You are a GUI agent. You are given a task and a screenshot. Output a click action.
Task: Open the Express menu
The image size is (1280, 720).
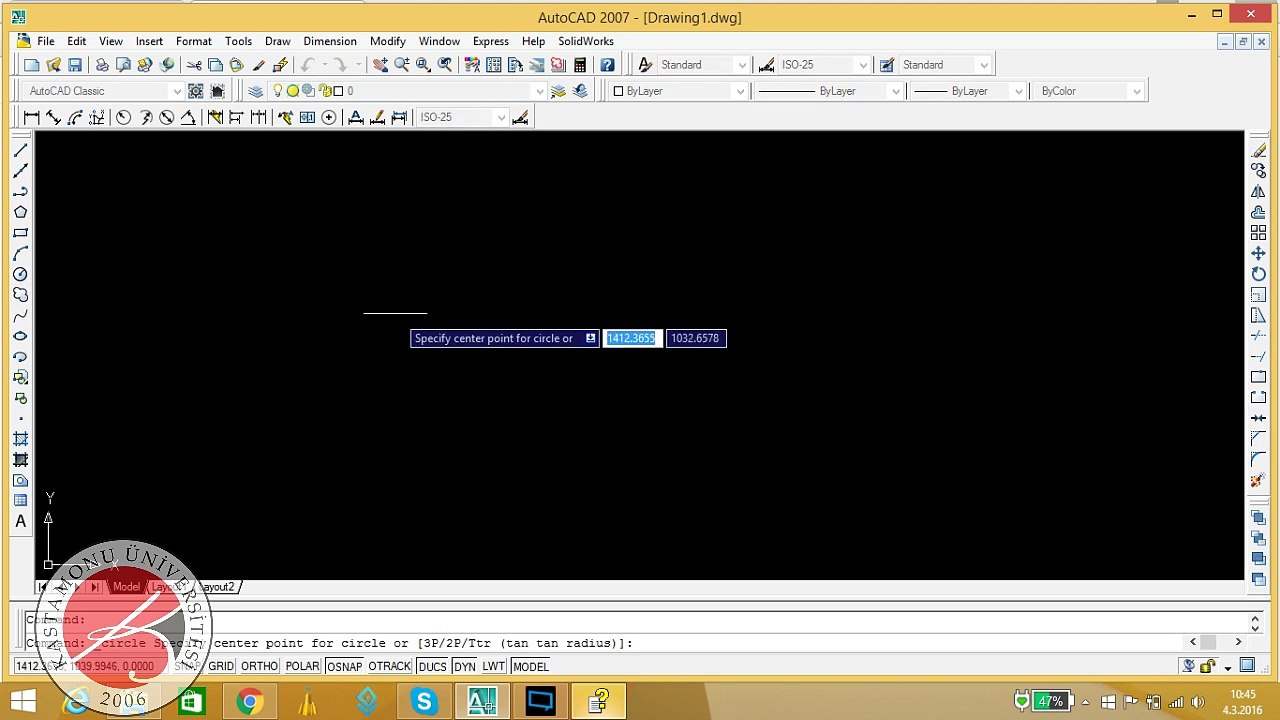tap(490, 41)
